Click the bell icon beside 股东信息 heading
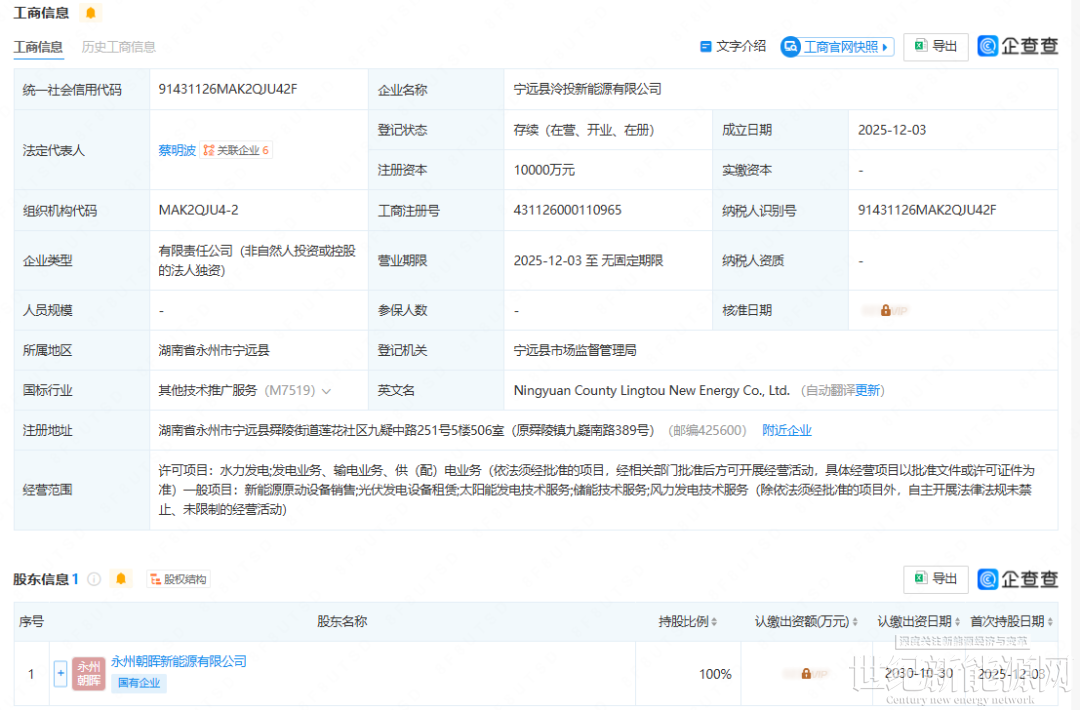Image resolution: width=1080 pixels, height=710 pixels. [x=121, y=579]
